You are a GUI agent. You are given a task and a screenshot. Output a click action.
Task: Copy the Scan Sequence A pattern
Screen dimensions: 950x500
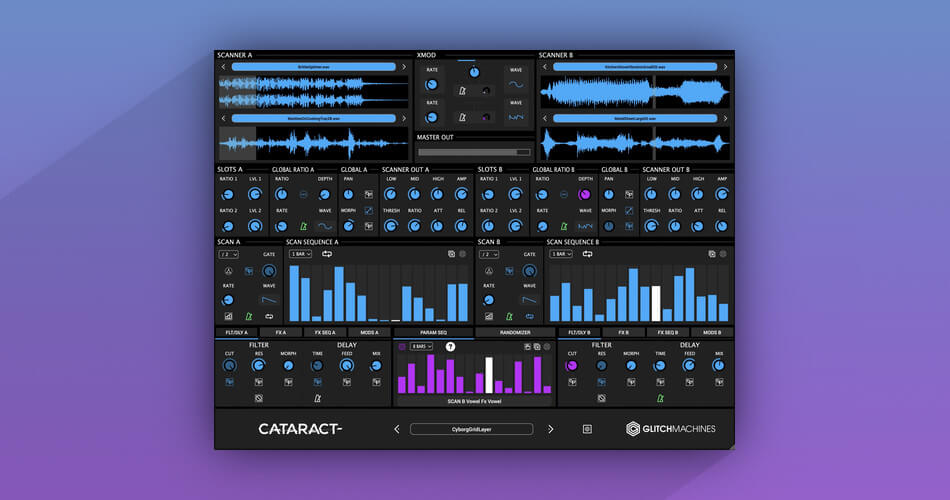(x=451, y=254)
